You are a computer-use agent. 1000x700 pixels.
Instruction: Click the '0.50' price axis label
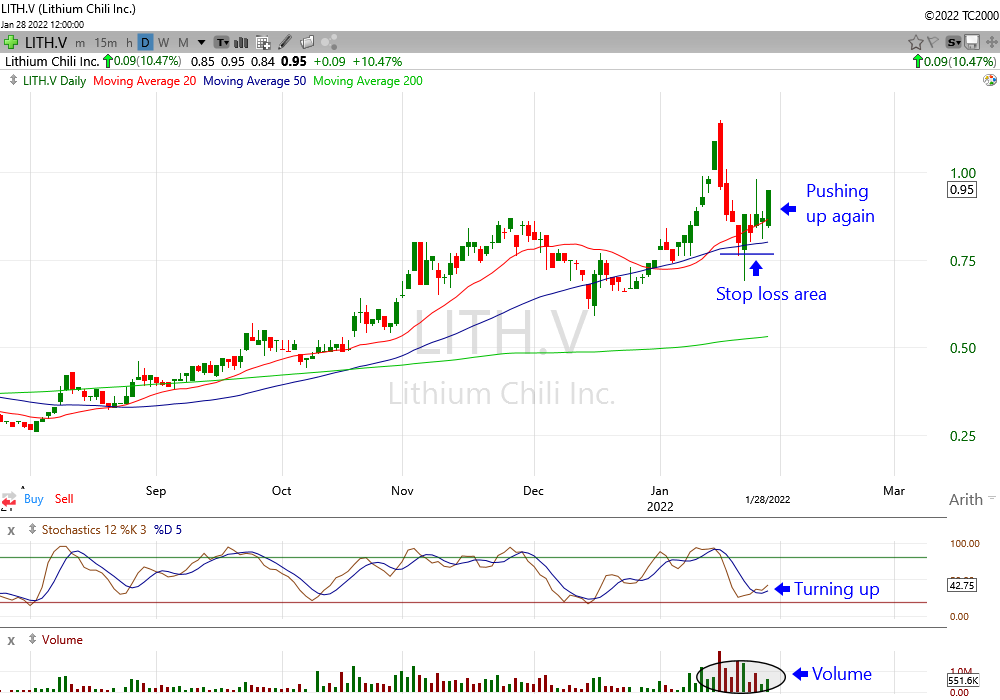coord(963,348)
